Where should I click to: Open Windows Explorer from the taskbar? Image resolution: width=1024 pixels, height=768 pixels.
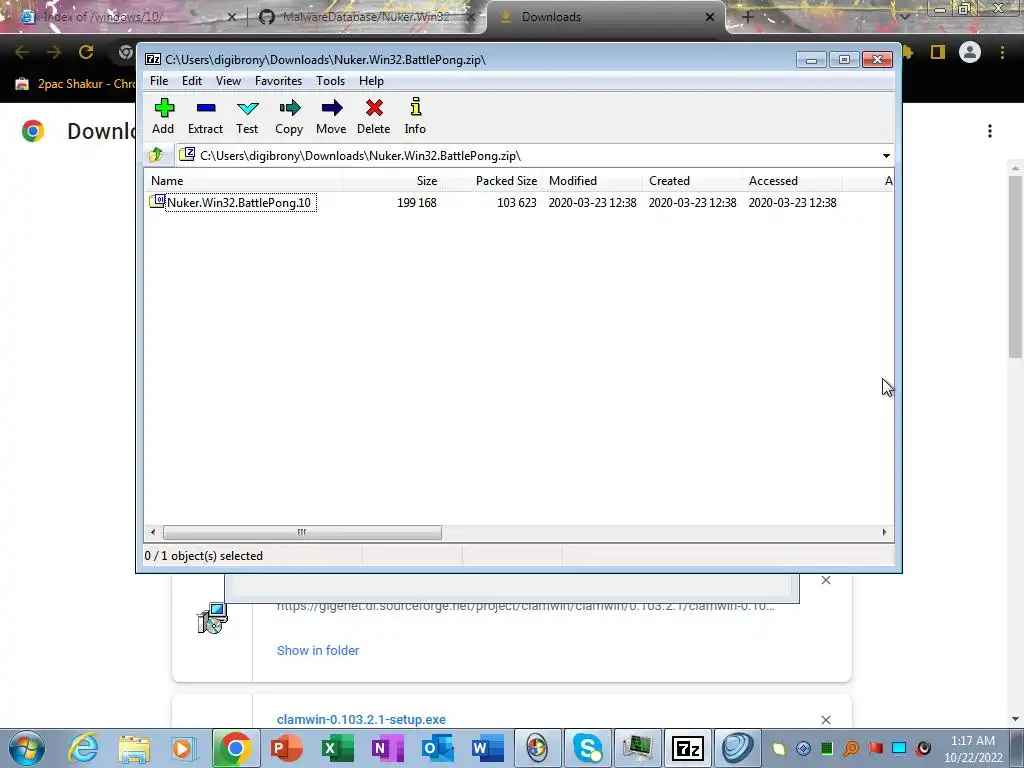click(134, 748)
